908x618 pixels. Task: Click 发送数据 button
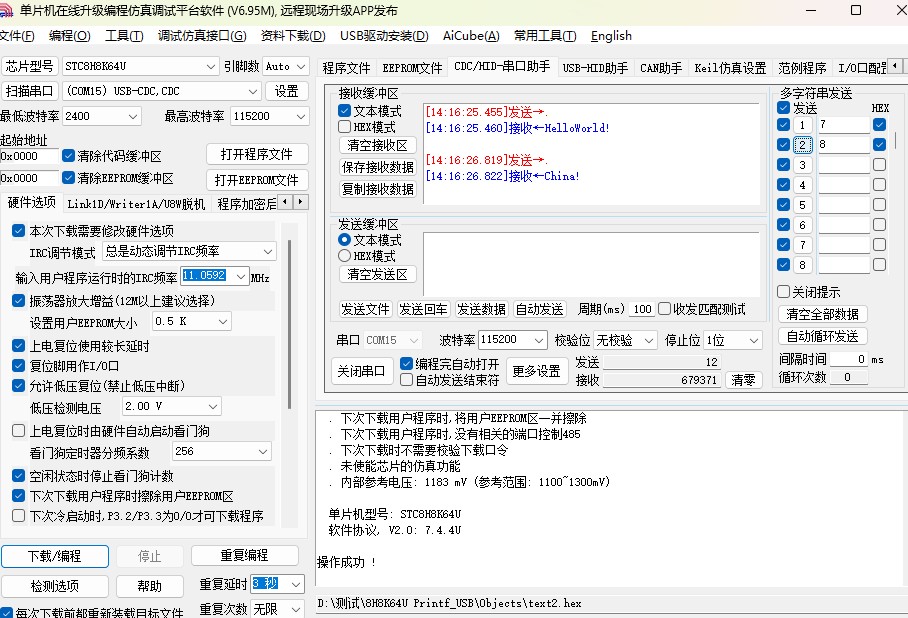(x=481, y=309)
